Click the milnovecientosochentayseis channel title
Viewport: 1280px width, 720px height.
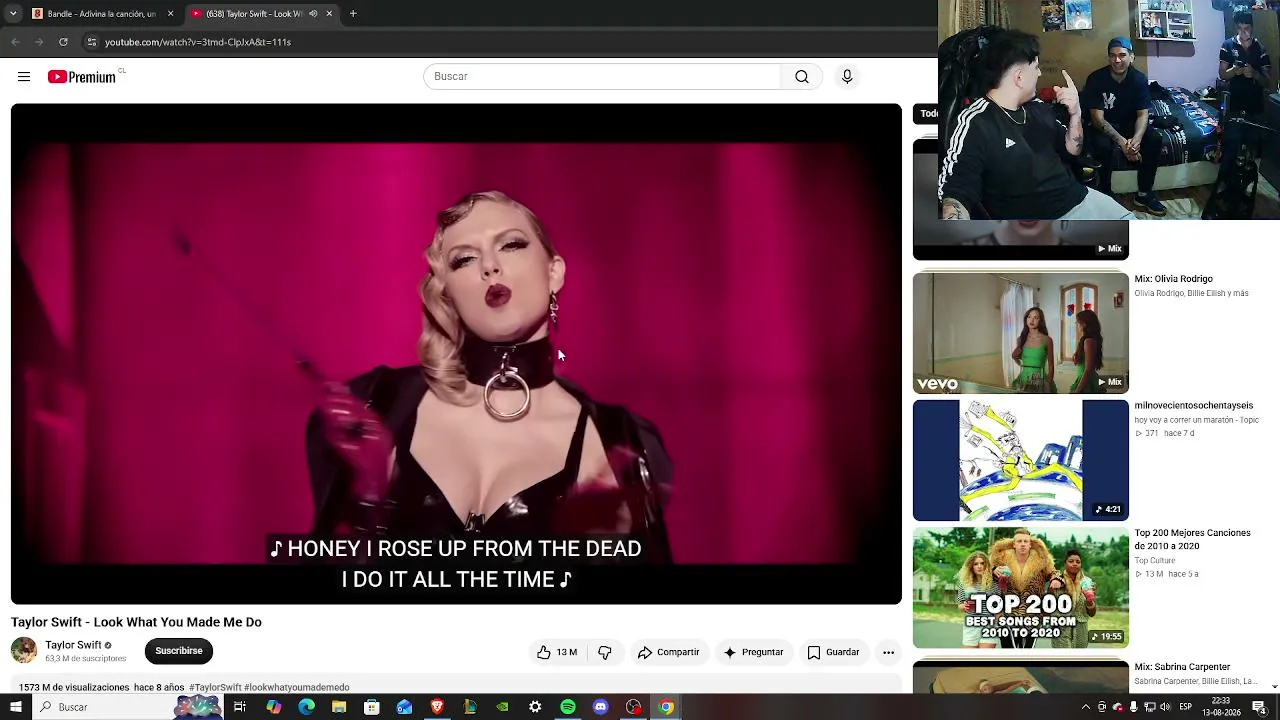click(x=1193, y=406)
